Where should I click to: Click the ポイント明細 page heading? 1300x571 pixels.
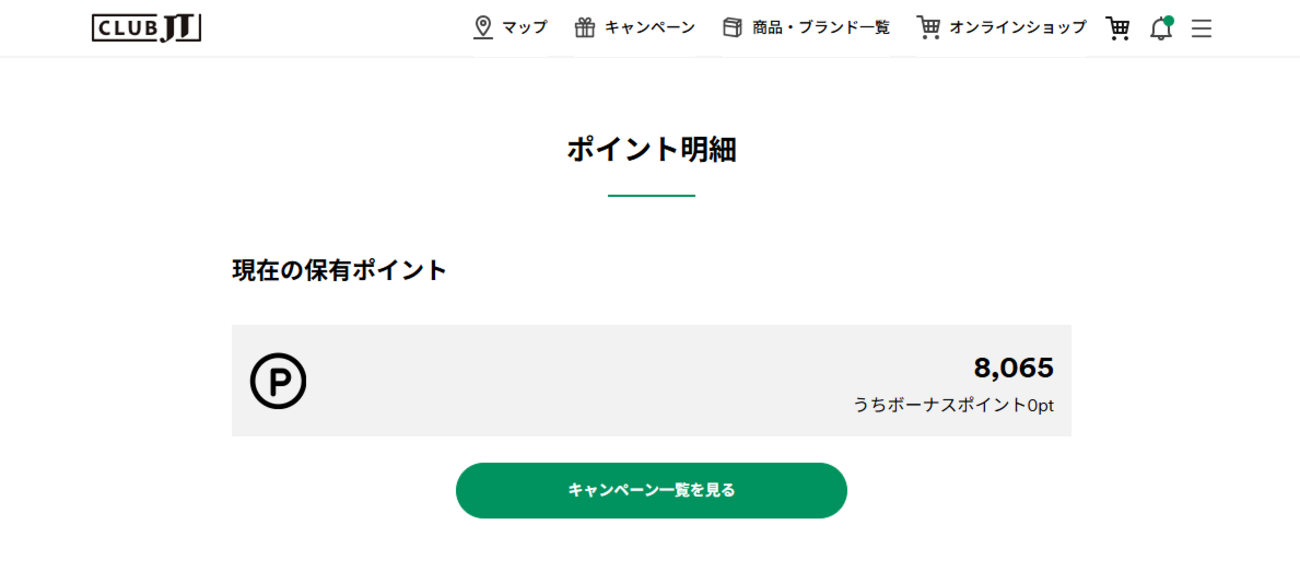[x=651, y=150]
